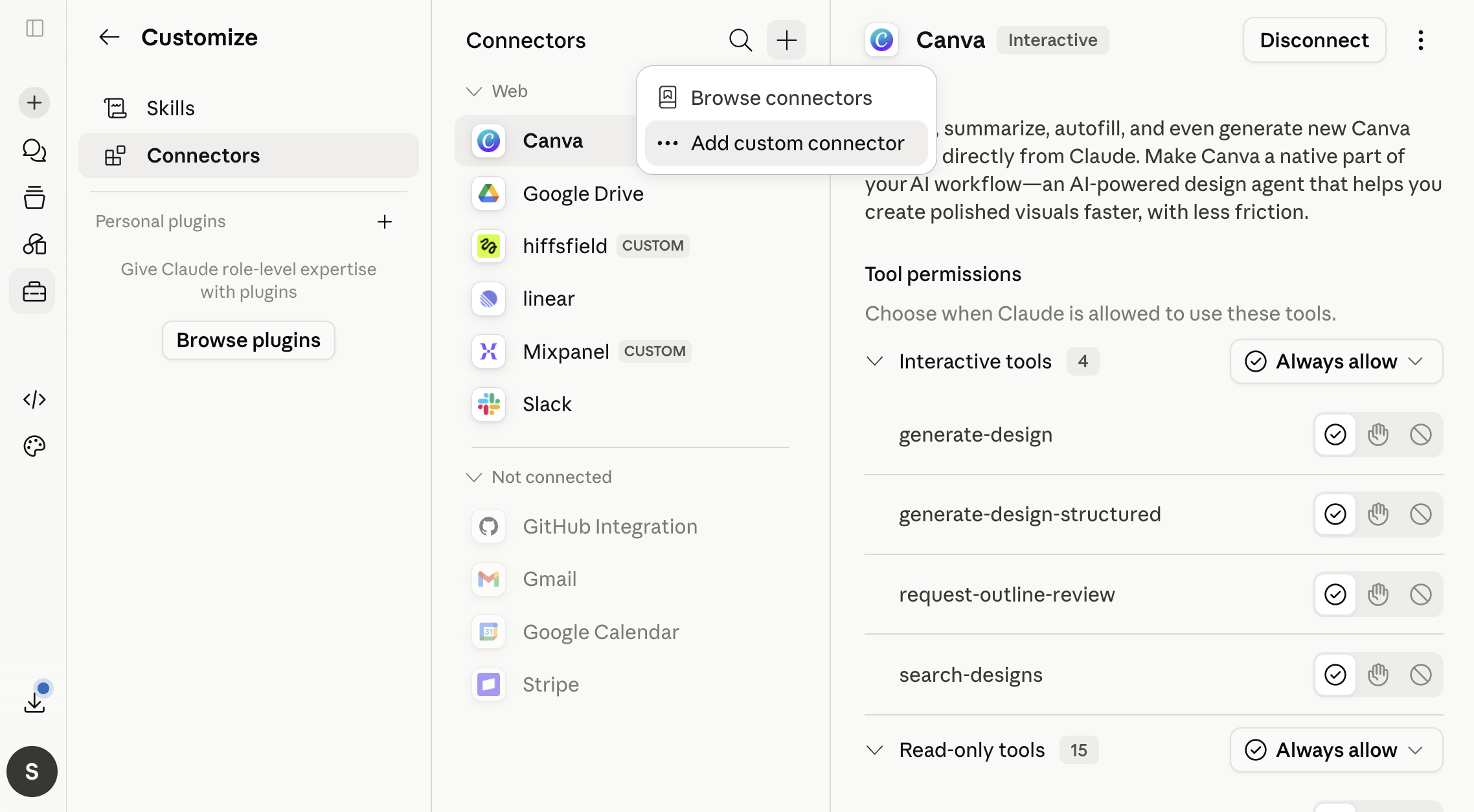The width and height of the screenshot is (1474, 812).
Task: Open the Skills section
Action: pyautogui.click(x=249, y=108)
